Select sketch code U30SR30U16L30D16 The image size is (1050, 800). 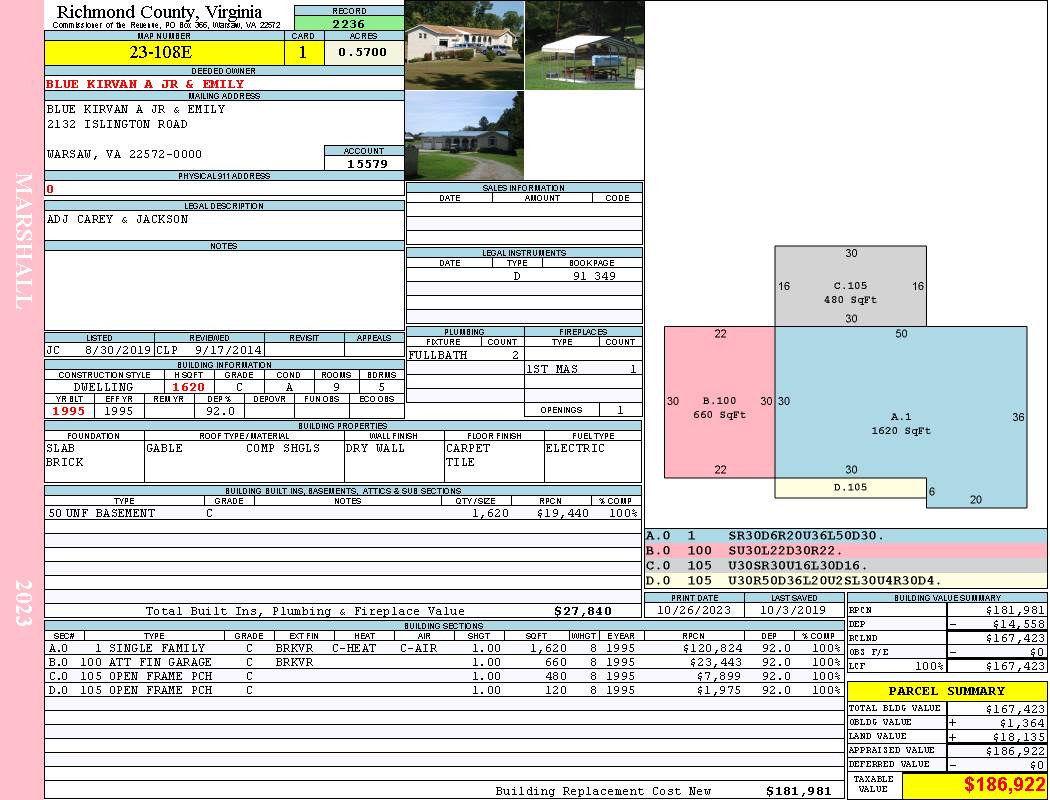pyautogui.click(x=798, y=566)
